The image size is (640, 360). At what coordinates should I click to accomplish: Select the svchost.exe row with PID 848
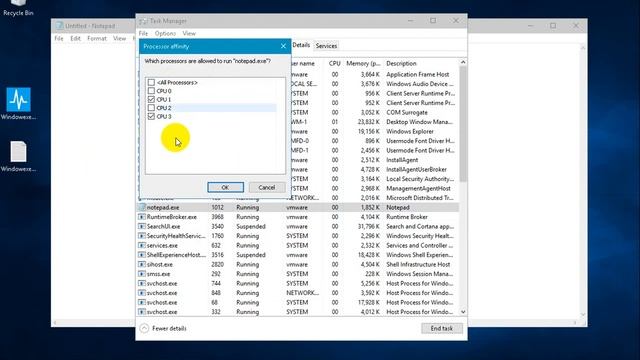tap(298, 293)
